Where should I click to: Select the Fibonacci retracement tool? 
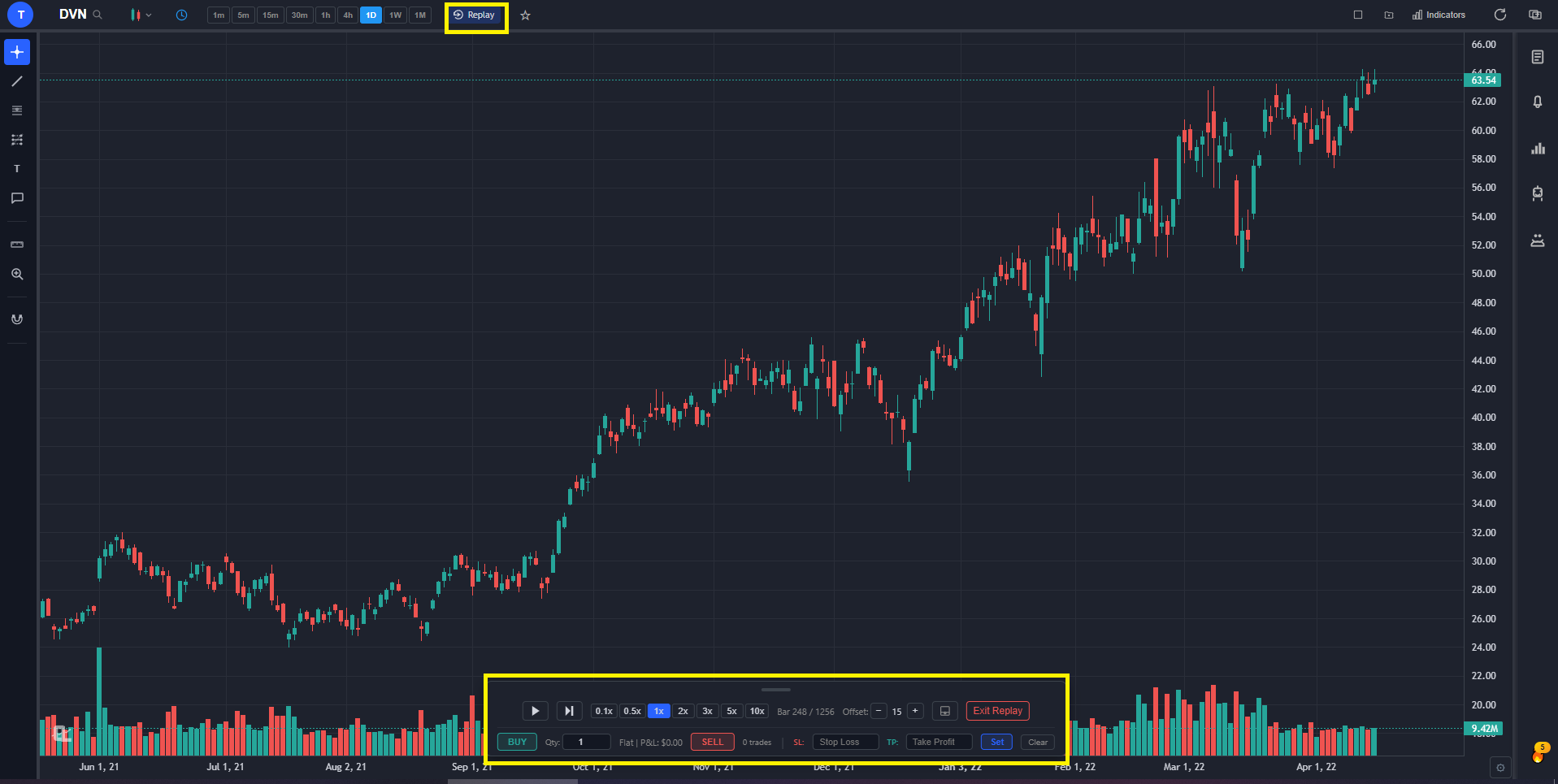[17, 140]
